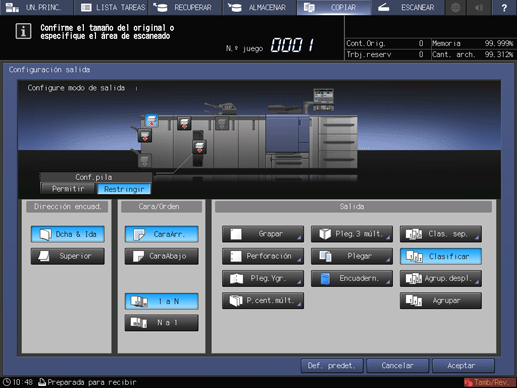
Task: Click the Pleg.Ygr. booklet icon
Action: pyautogui.click(x=237, y=278)
